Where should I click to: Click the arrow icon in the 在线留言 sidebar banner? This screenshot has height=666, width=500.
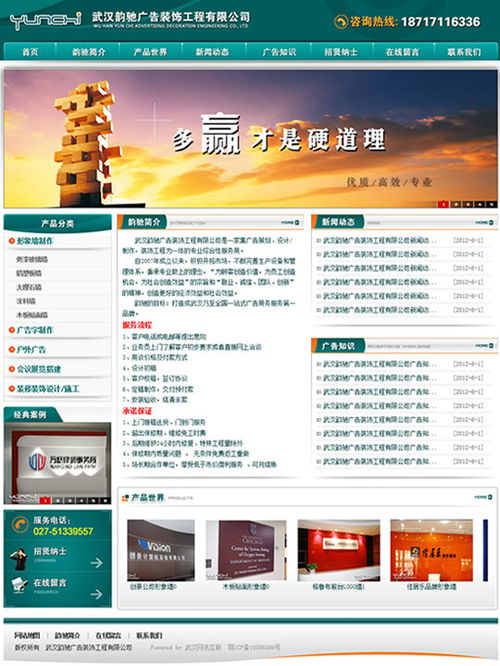97,594
